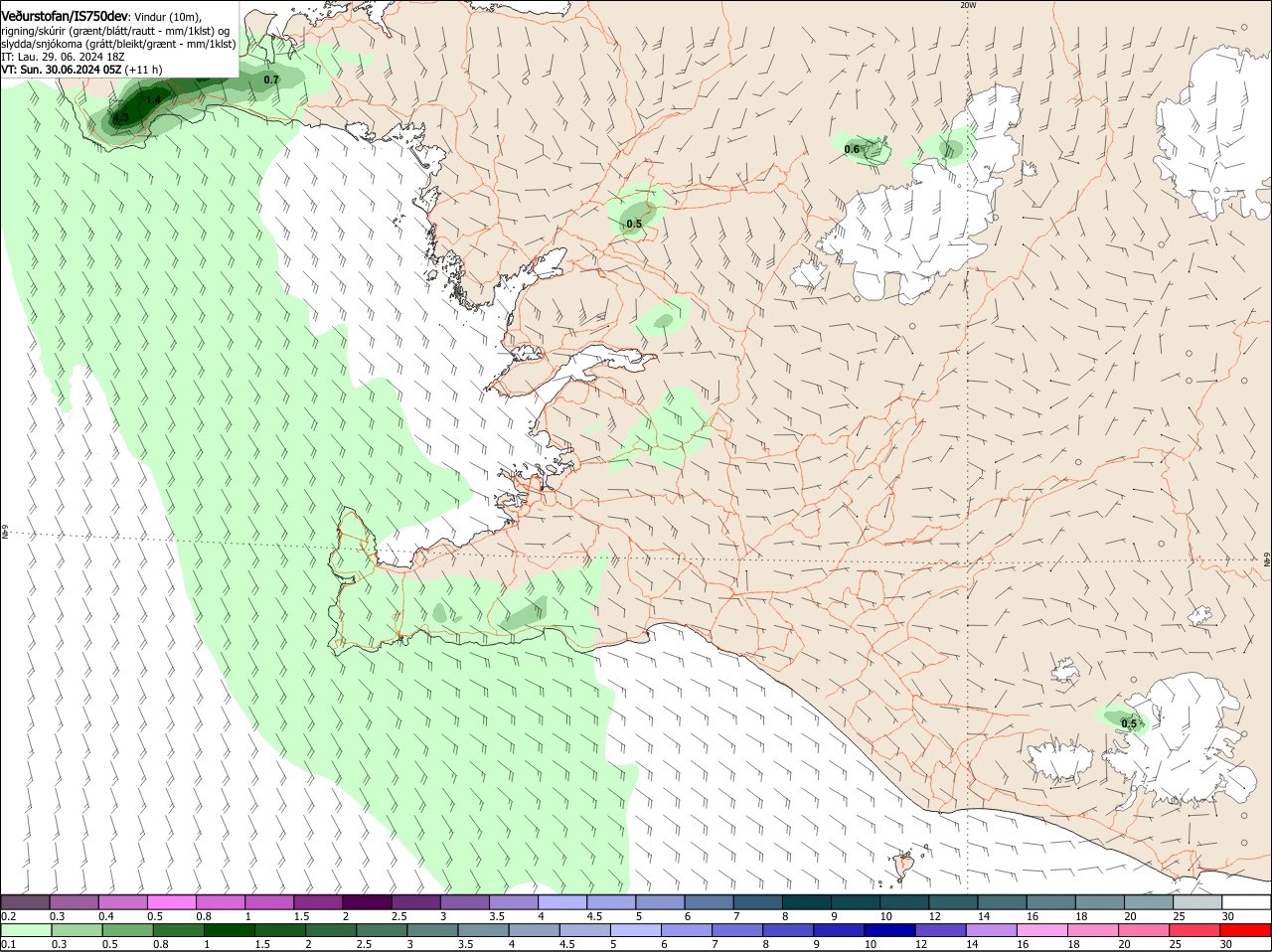Select the 25 swatch in the bottom rain scale
This screenshot has height=952, width=1272.
[x=1194, y=931]
